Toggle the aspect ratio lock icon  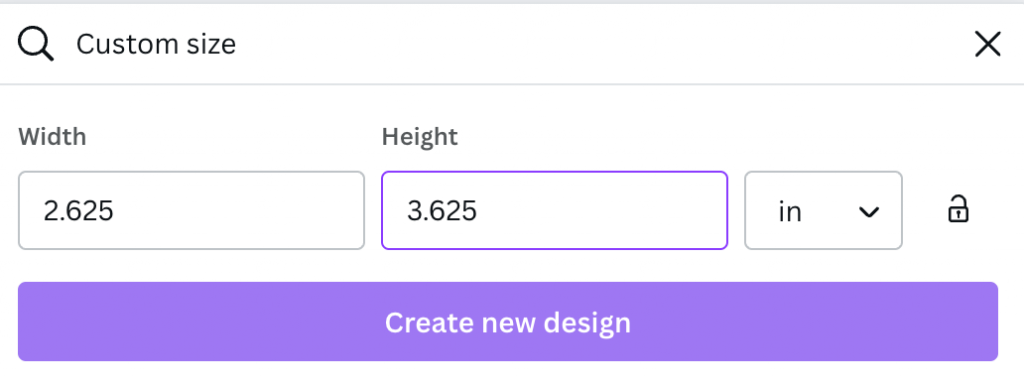(958, 209)
